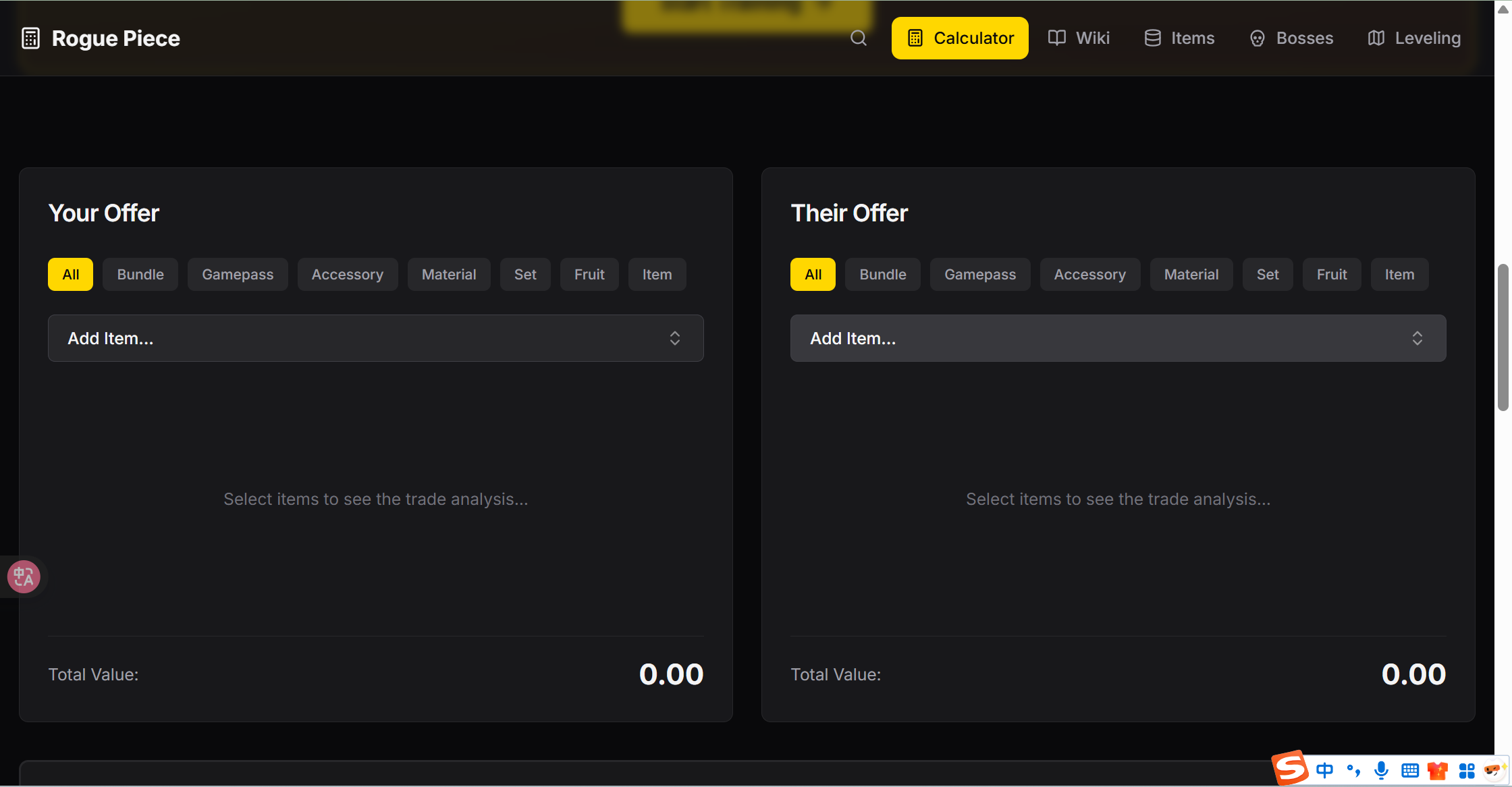The image size is (1512, 787).
Task: Click the Wiki book icon
Action: point(1056,38)
